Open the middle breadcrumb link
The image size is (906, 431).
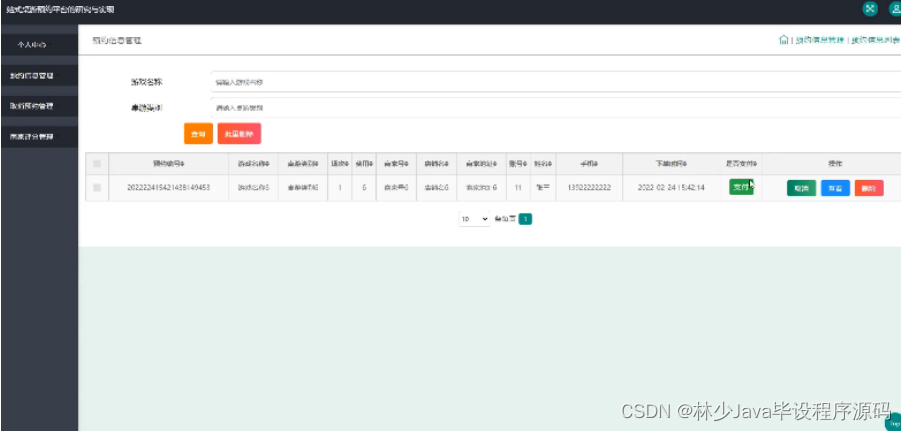point(819,40)
